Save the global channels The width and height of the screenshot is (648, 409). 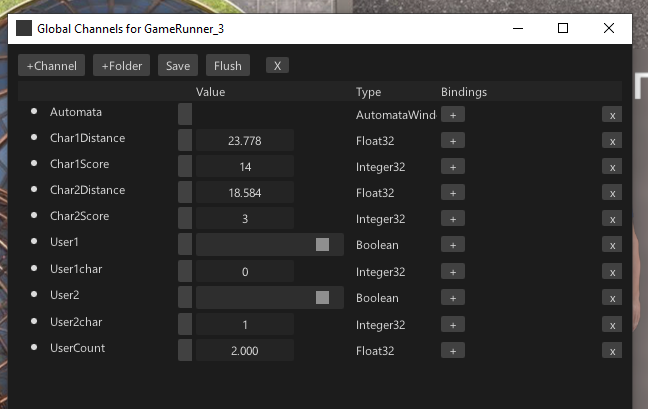(178, 65)
